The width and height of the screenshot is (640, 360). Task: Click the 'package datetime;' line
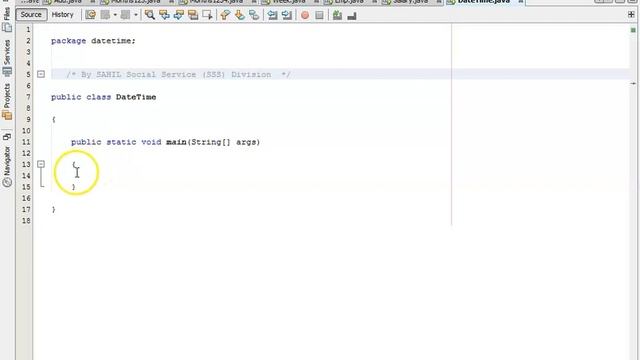pos(93,41)
